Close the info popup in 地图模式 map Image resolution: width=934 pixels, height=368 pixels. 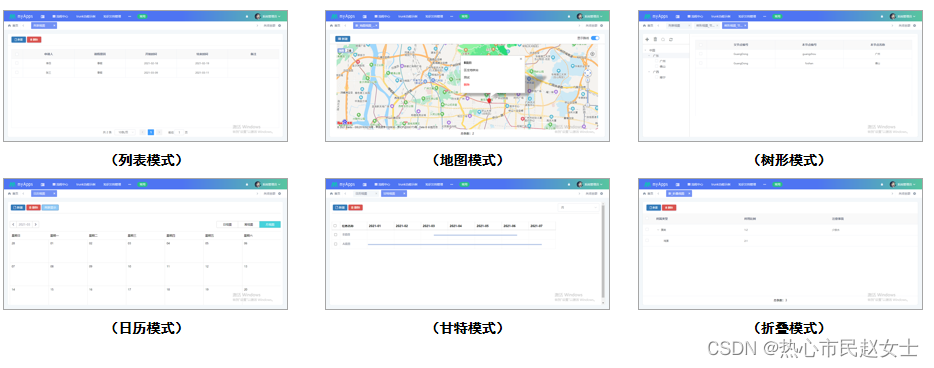coord(520,58)
